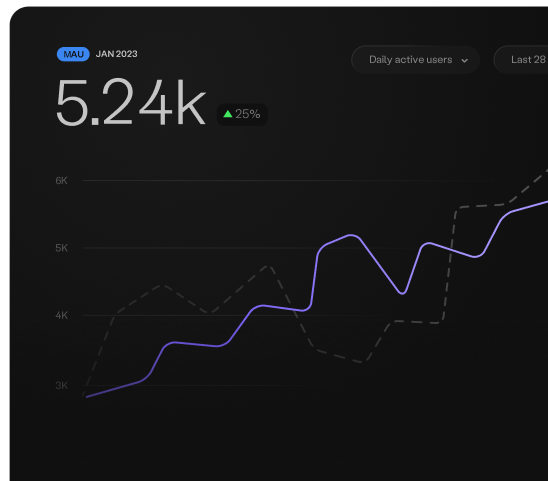Click the dashed line's first small peak above 4K
The height and width of the screenshot is (481, 548).
coord(161,286)
